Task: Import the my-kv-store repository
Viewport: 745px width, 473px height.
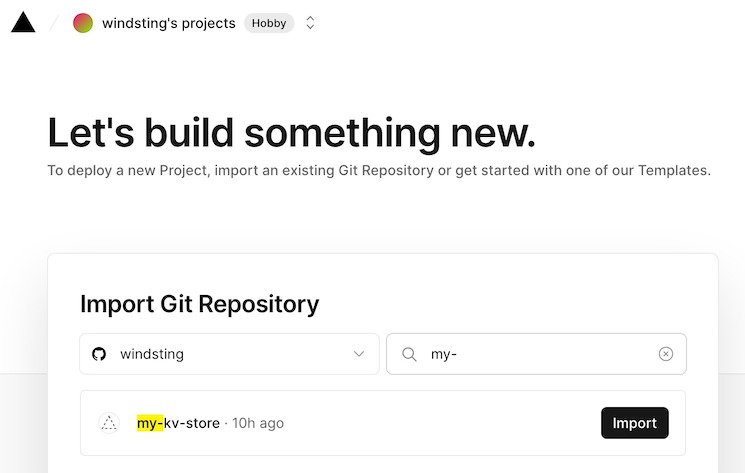Action: 634,423
